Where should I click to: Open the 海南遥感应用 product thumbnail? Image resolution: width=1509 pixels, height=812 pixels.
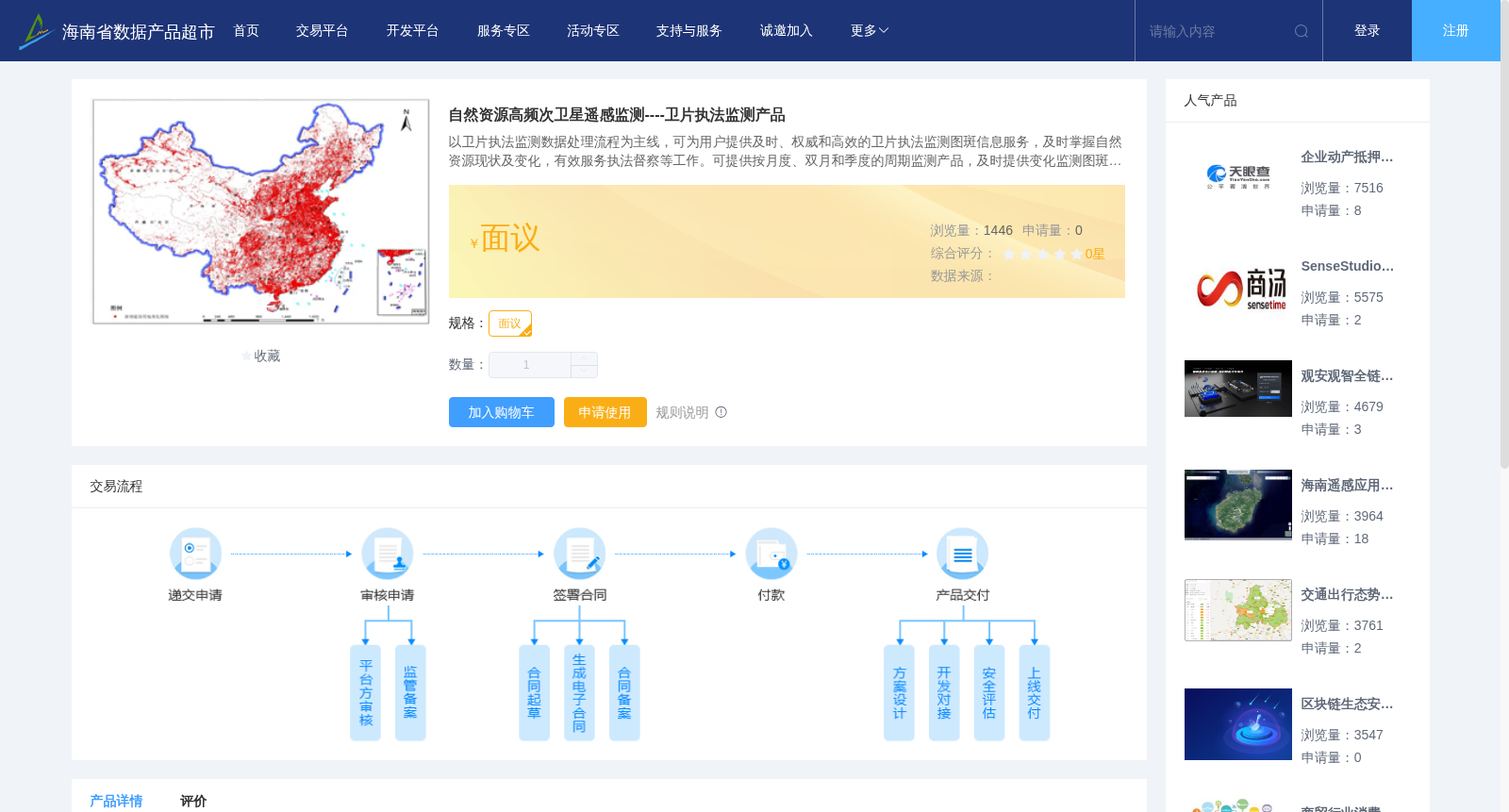click(x=1238, y=505)
